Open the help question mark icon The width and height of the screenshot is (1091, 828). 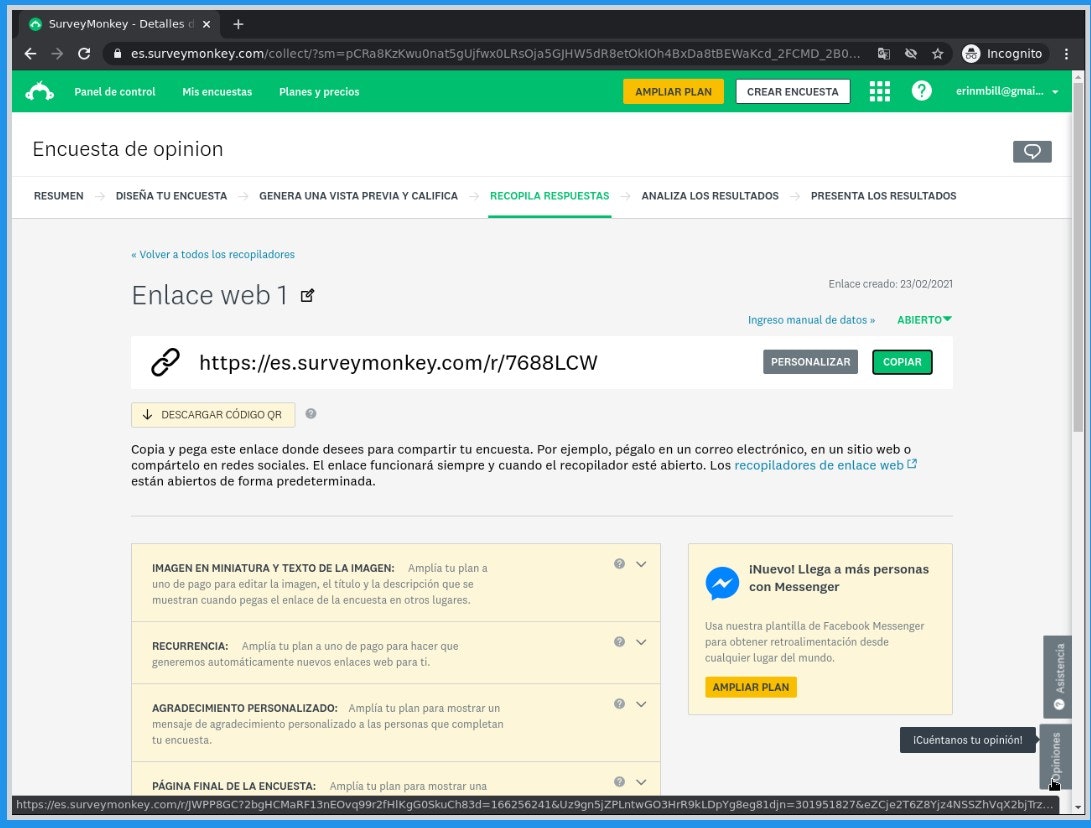(x=921, y=90)
